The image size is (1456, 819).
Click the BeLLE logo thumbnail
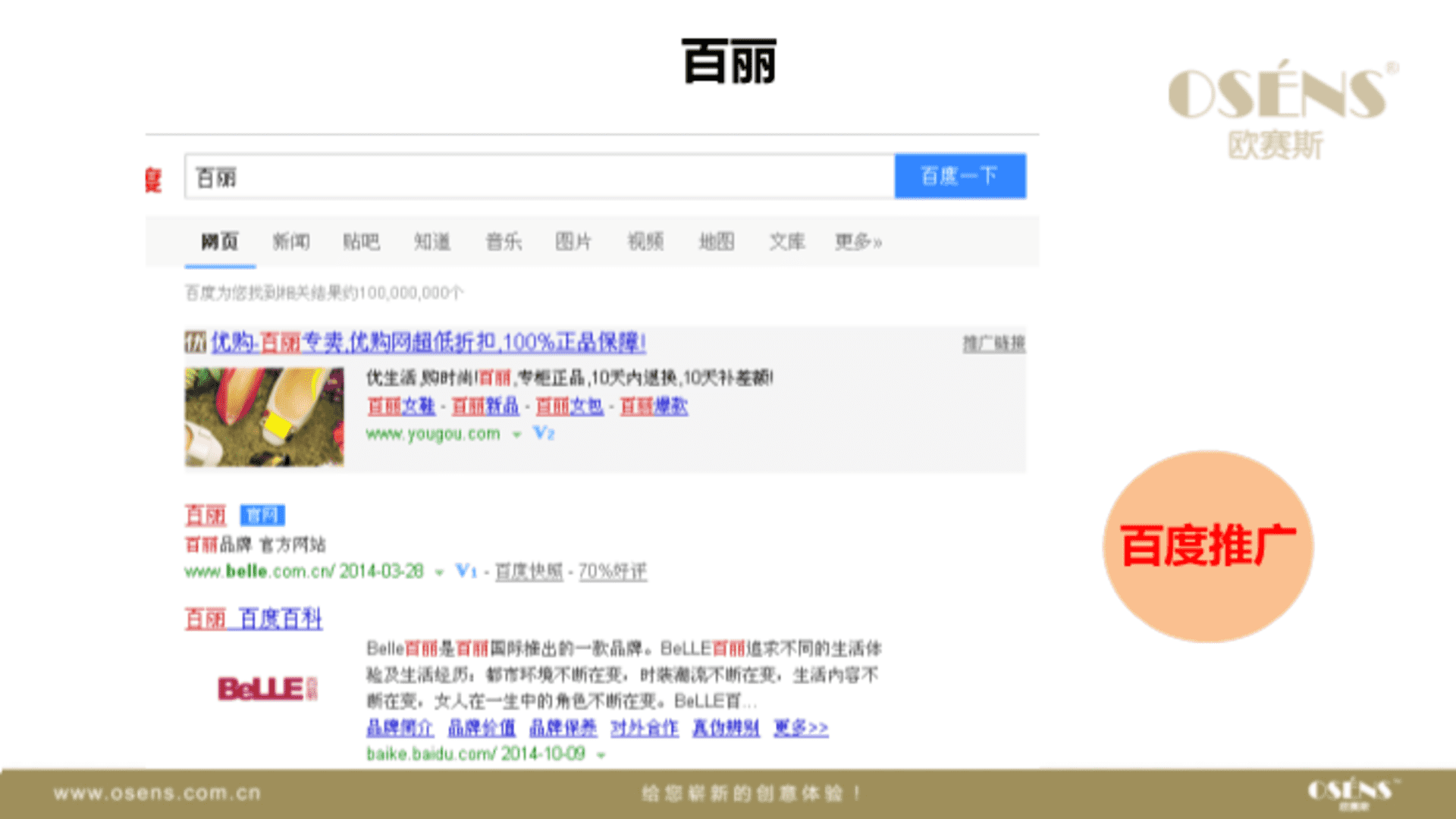268,689
